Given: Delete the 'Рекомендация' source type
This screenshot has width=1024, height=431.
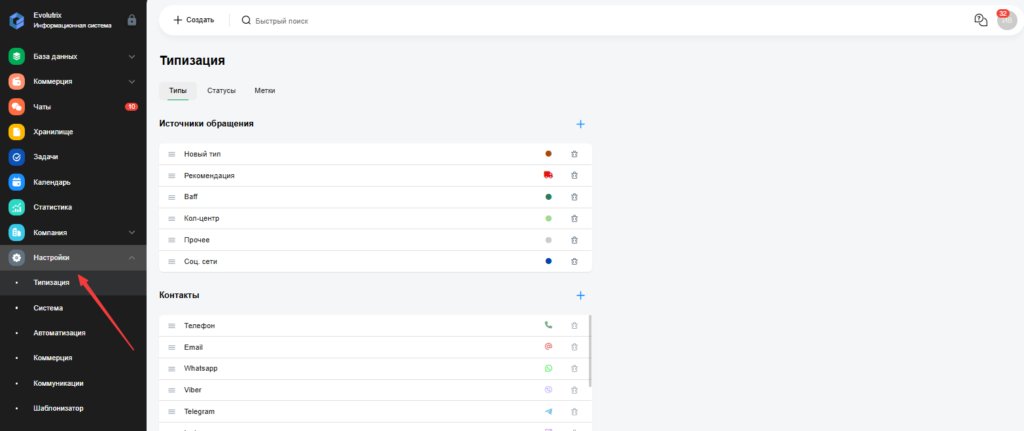Looking at the screenshot, I should pos(574,175).
